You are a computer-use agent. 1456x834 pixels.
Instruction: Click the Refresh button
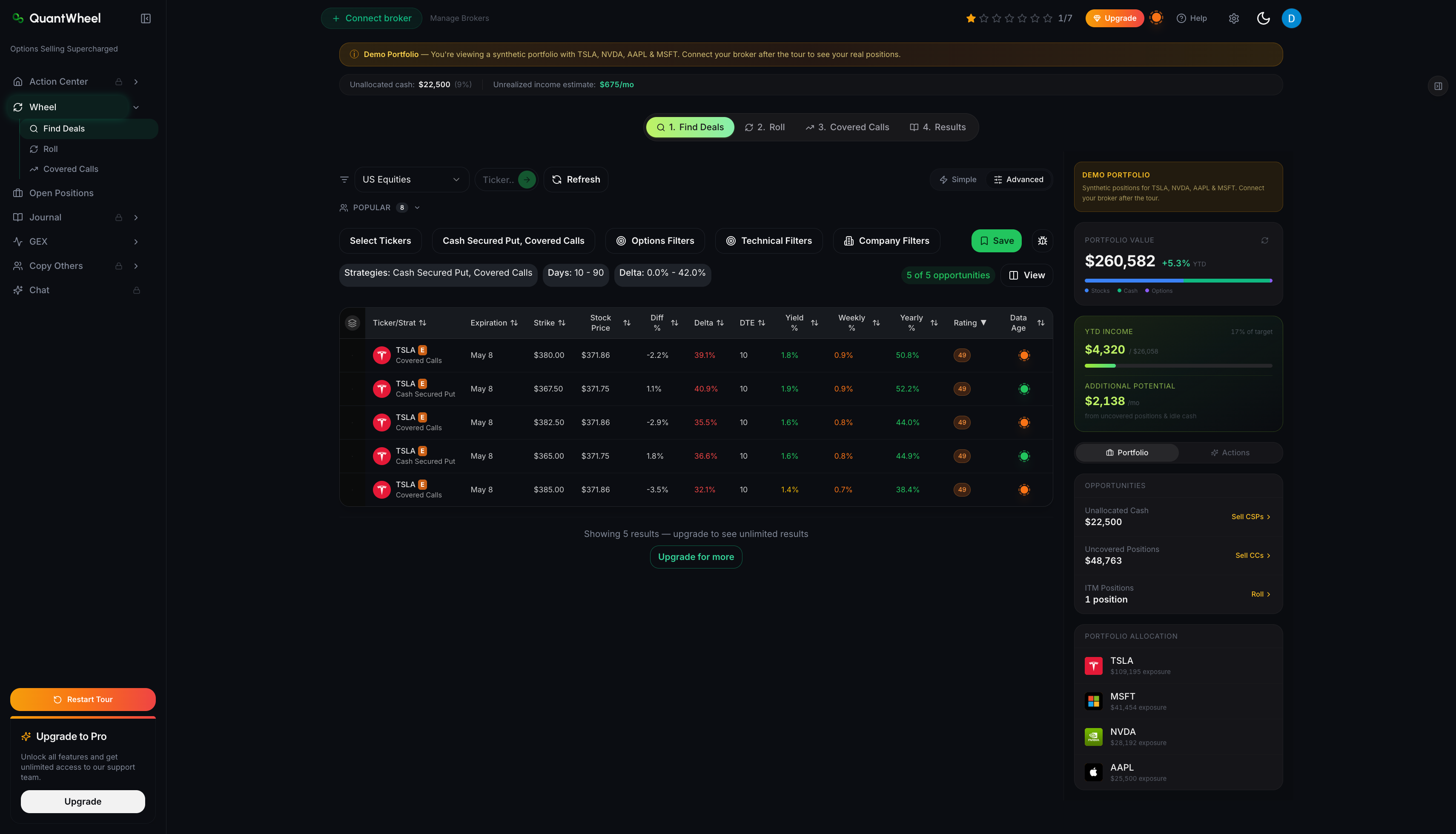(x=576, y=179)
